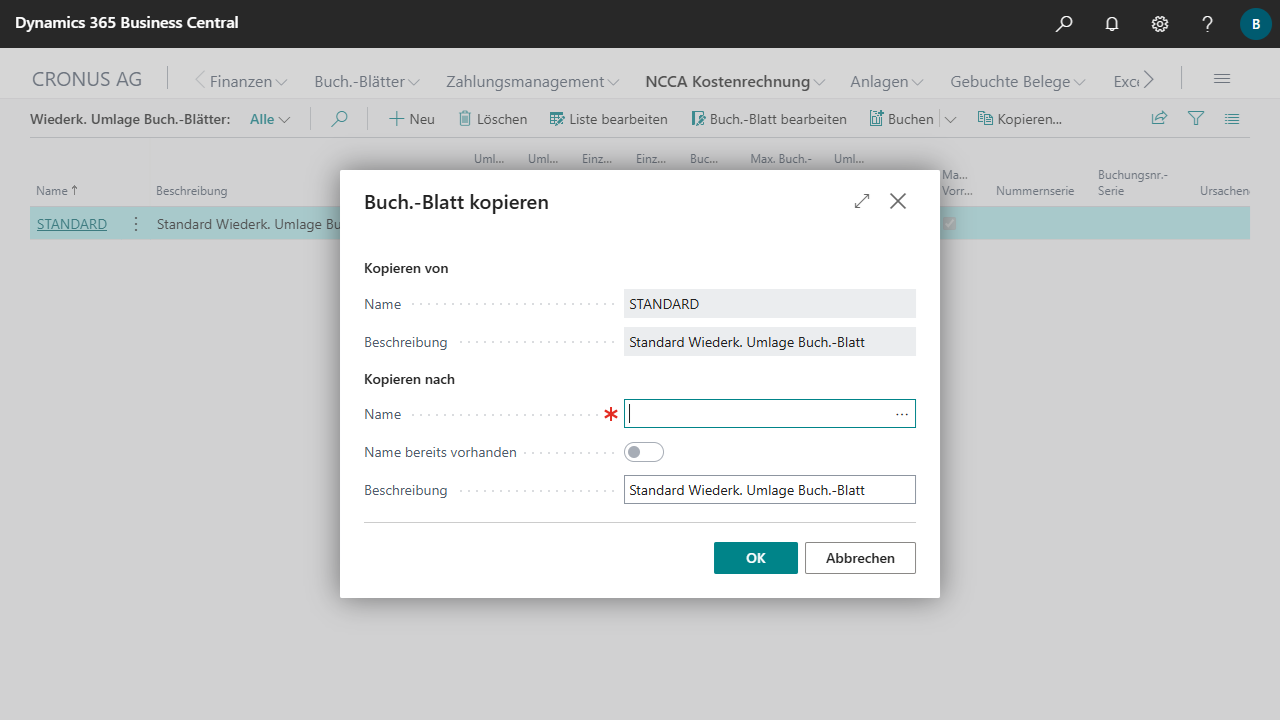Open the Zahlungsmanagement menu
Image resolution: width=1280 pixels, height=720 pixels.
point(532,82)
